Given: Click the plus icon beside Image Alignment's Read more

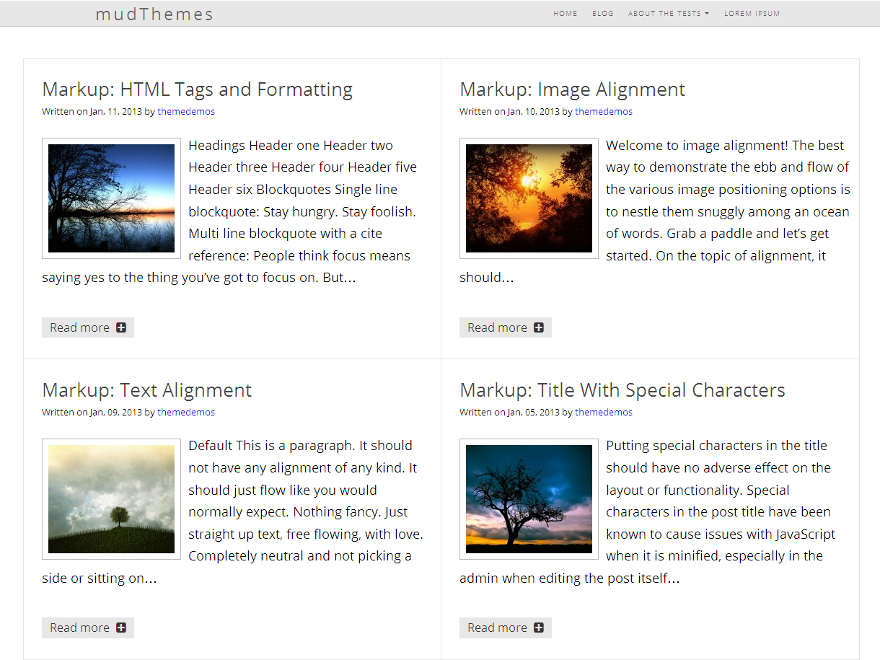Looking at the screenshot, I should click(x=538, y=327).
